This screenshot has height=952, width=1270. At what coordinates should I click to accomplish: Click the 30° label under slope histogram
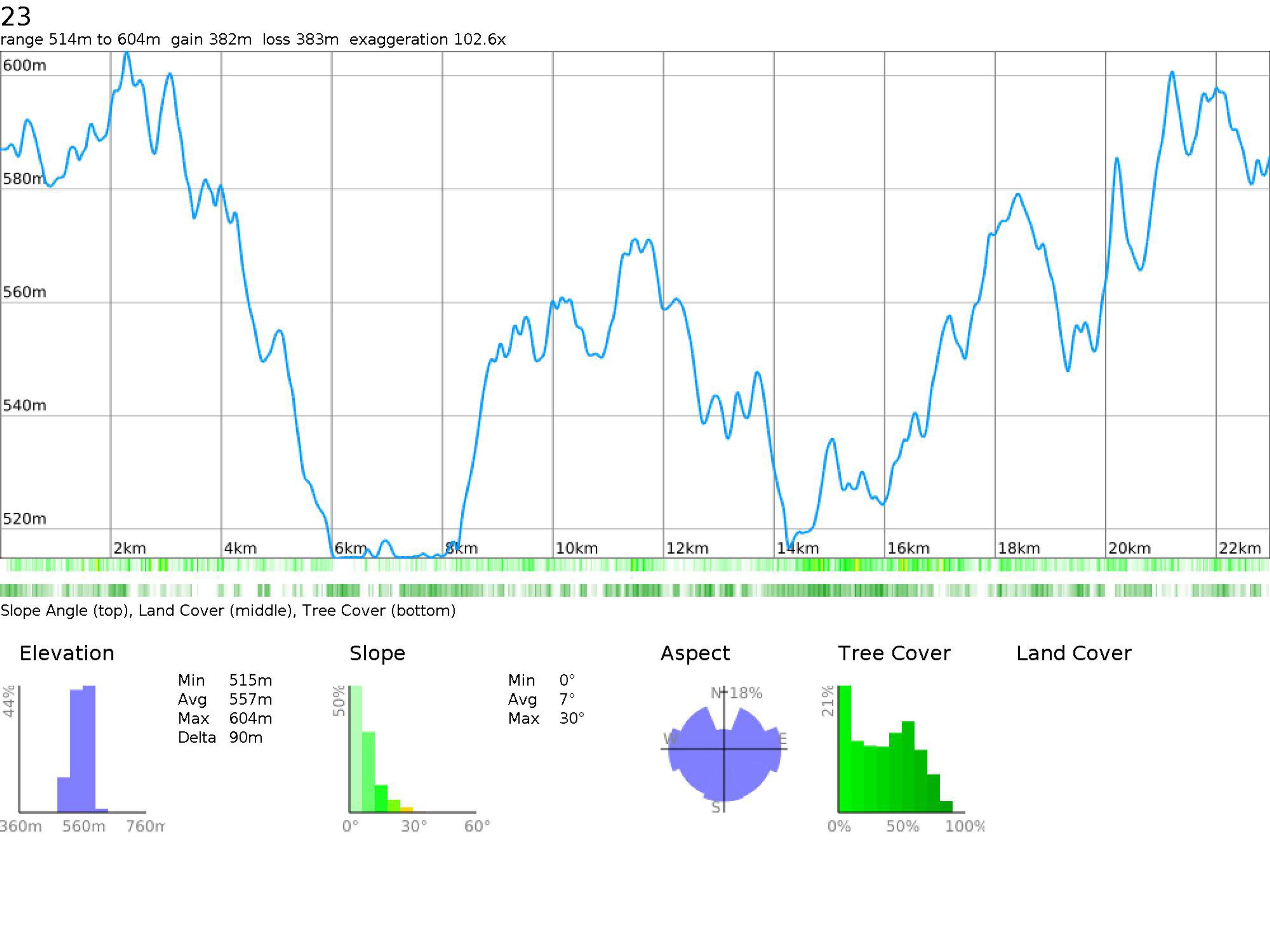click(x=414, y=826)
